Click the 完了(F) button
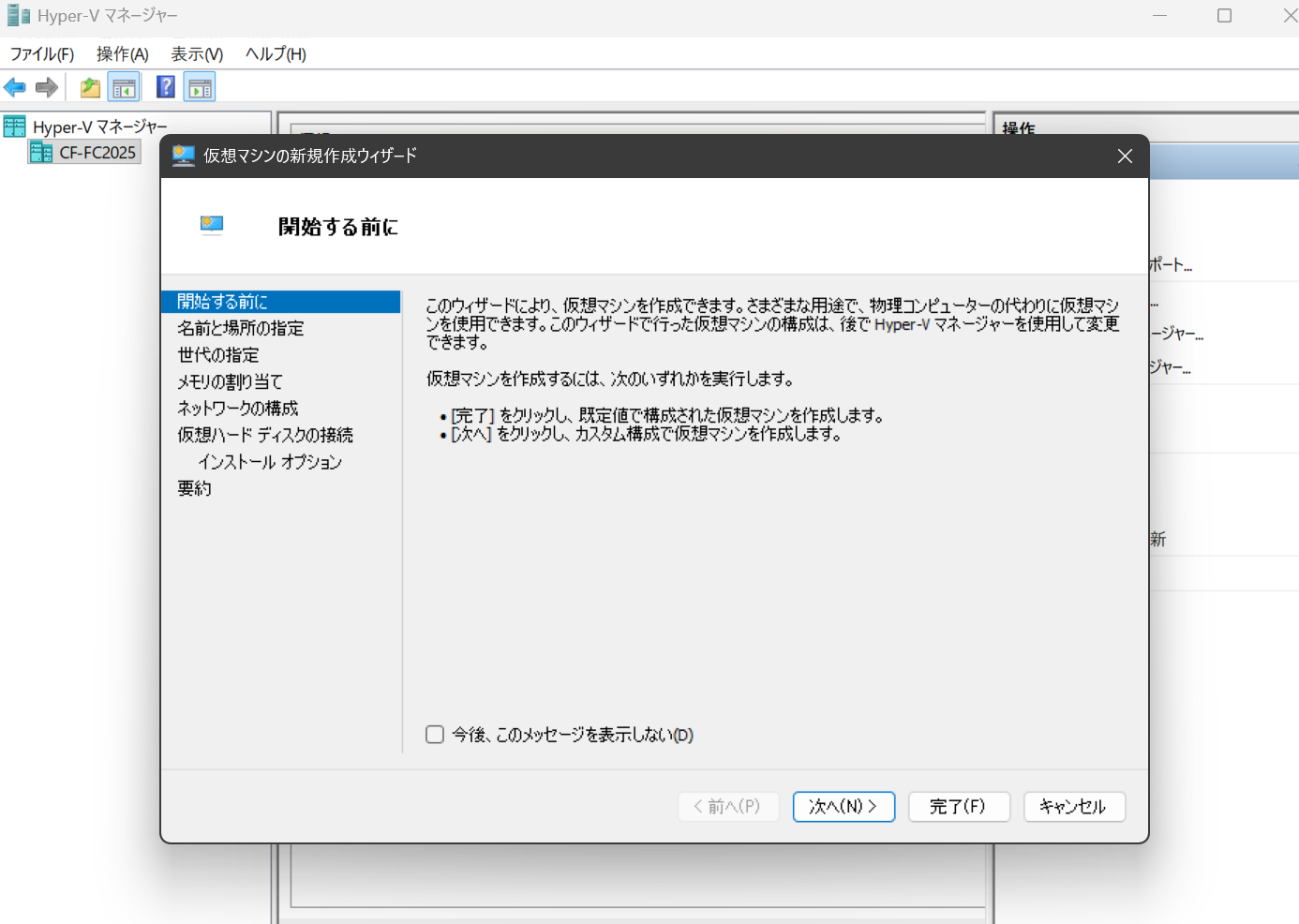 tap(958, 807)
